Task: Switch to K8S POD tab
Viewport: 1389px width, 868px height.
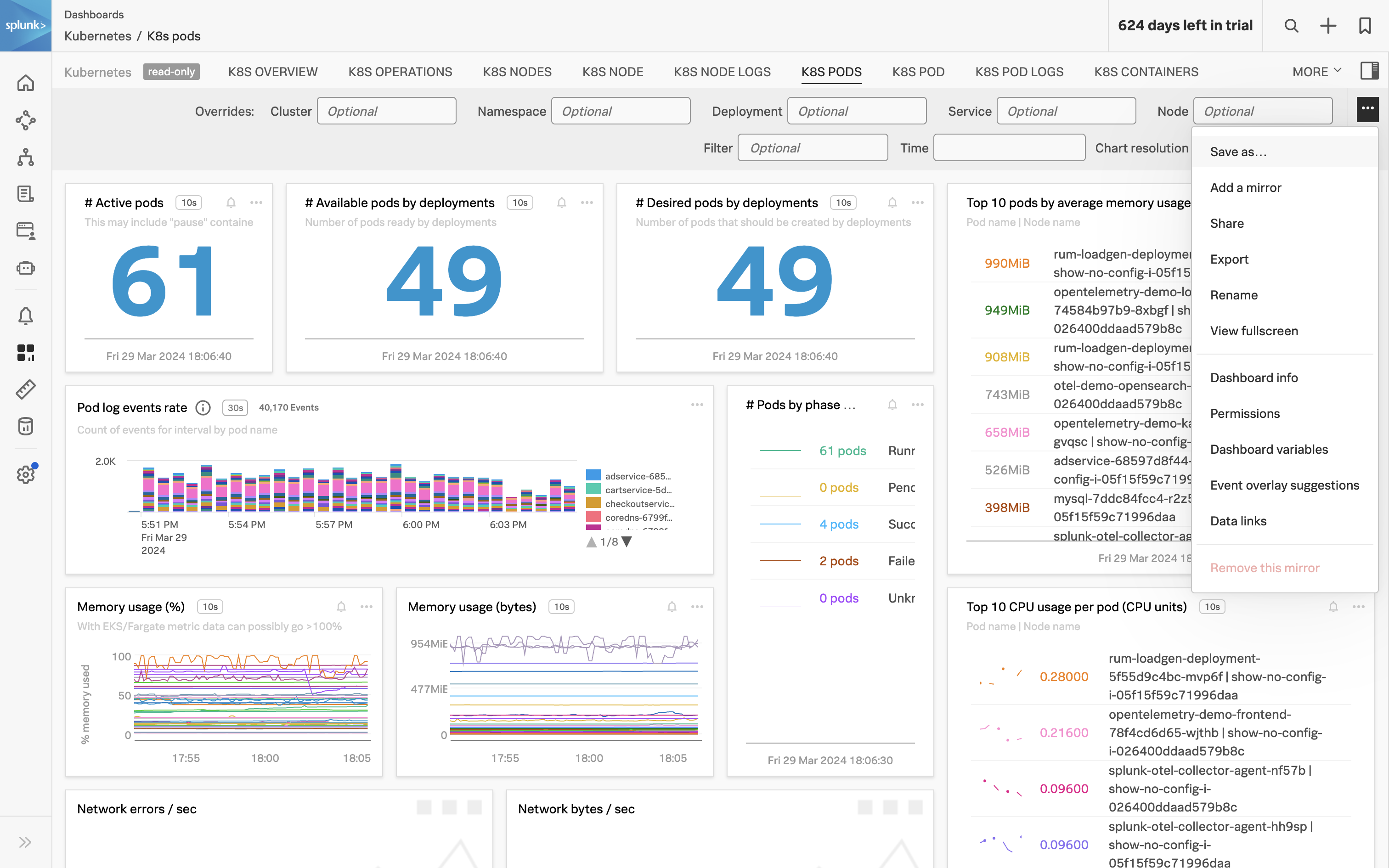Action: click(918, 72)
